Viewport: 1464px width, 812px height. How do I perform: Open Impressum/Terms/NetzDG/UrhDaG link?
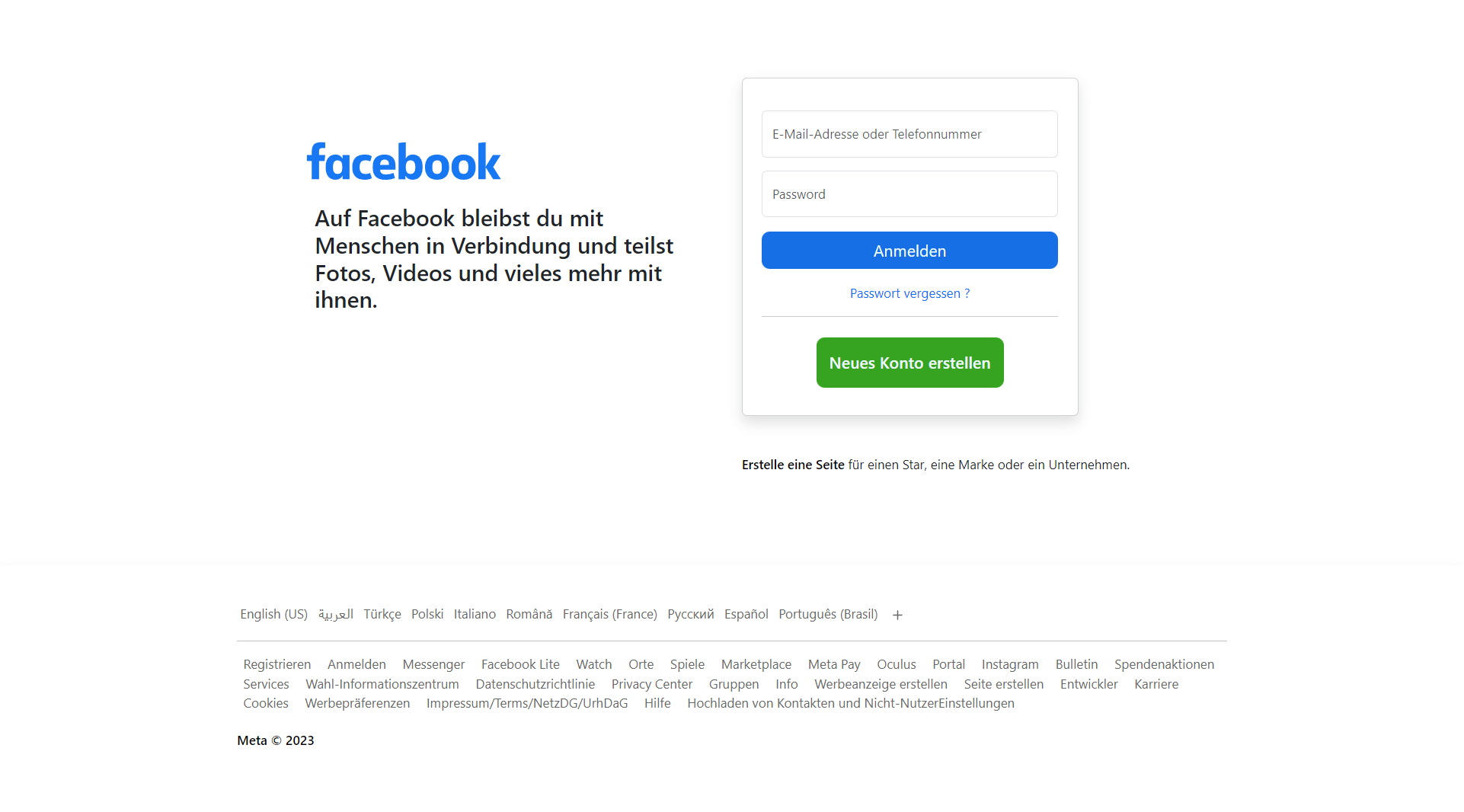click(527, 703)
